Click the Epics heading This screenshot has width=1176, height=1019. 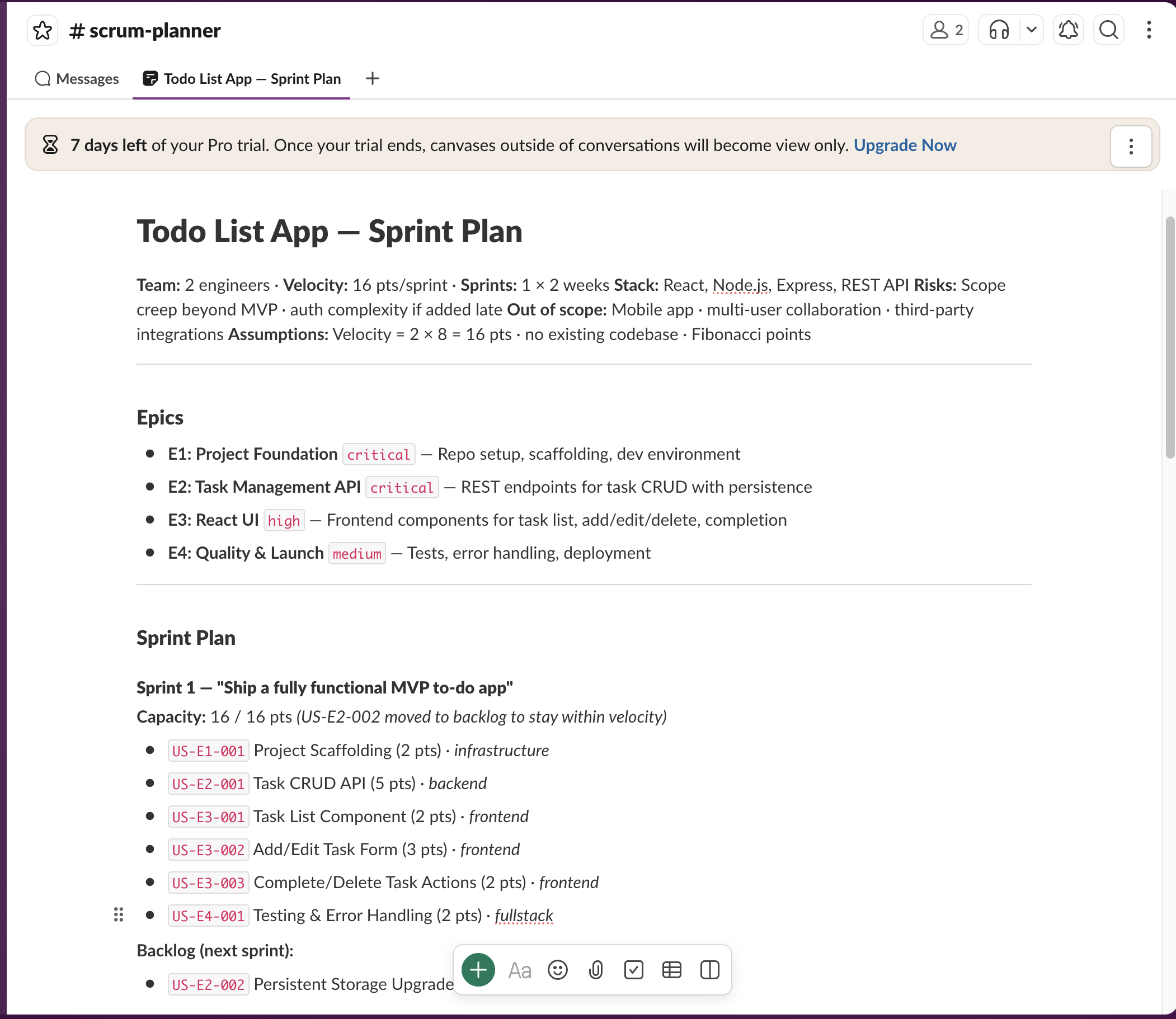coord(160,417)
